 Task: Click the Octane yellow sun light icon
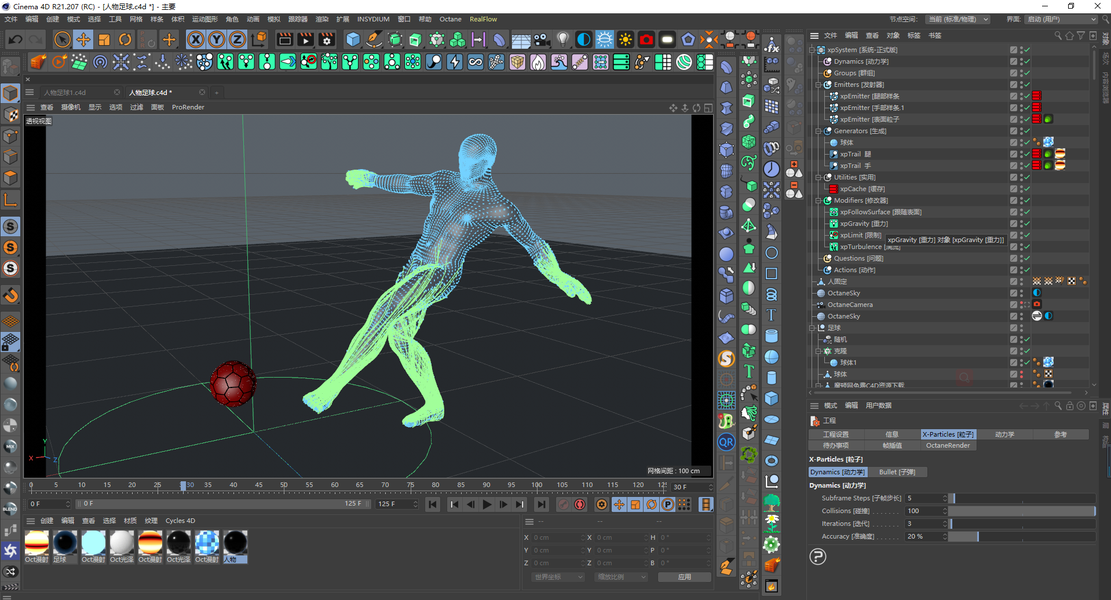tap(626, 40)
